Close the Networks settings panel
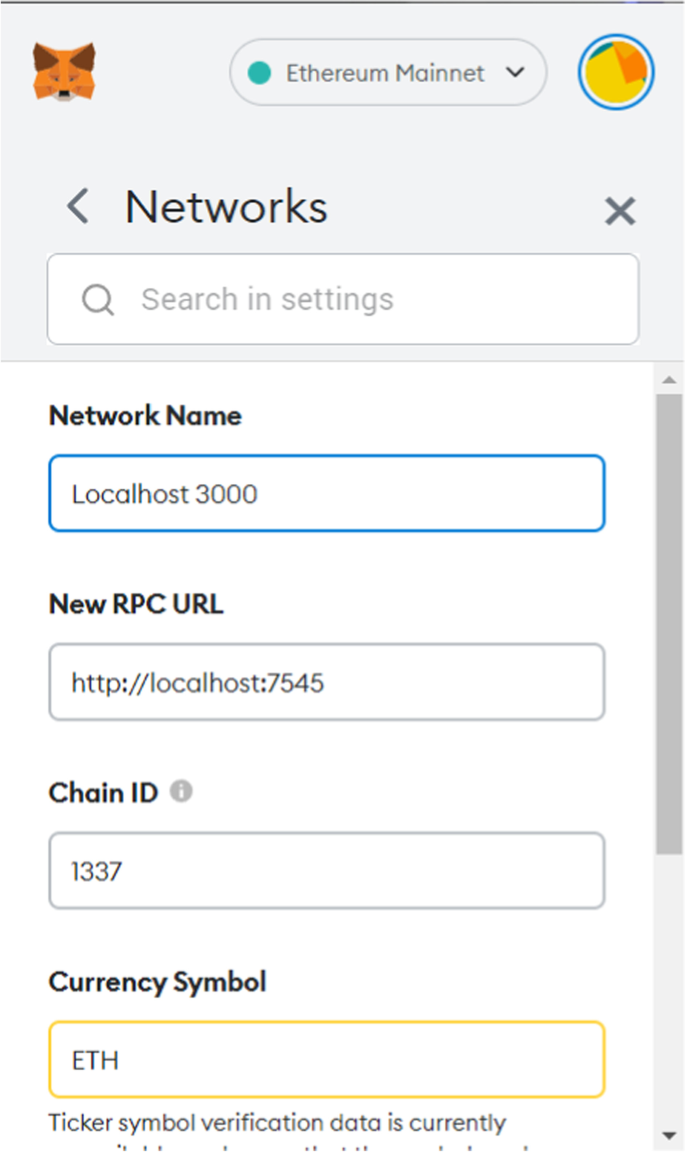Image resolution: width=685 pixels, height=1152 pixels. point(620,210)
